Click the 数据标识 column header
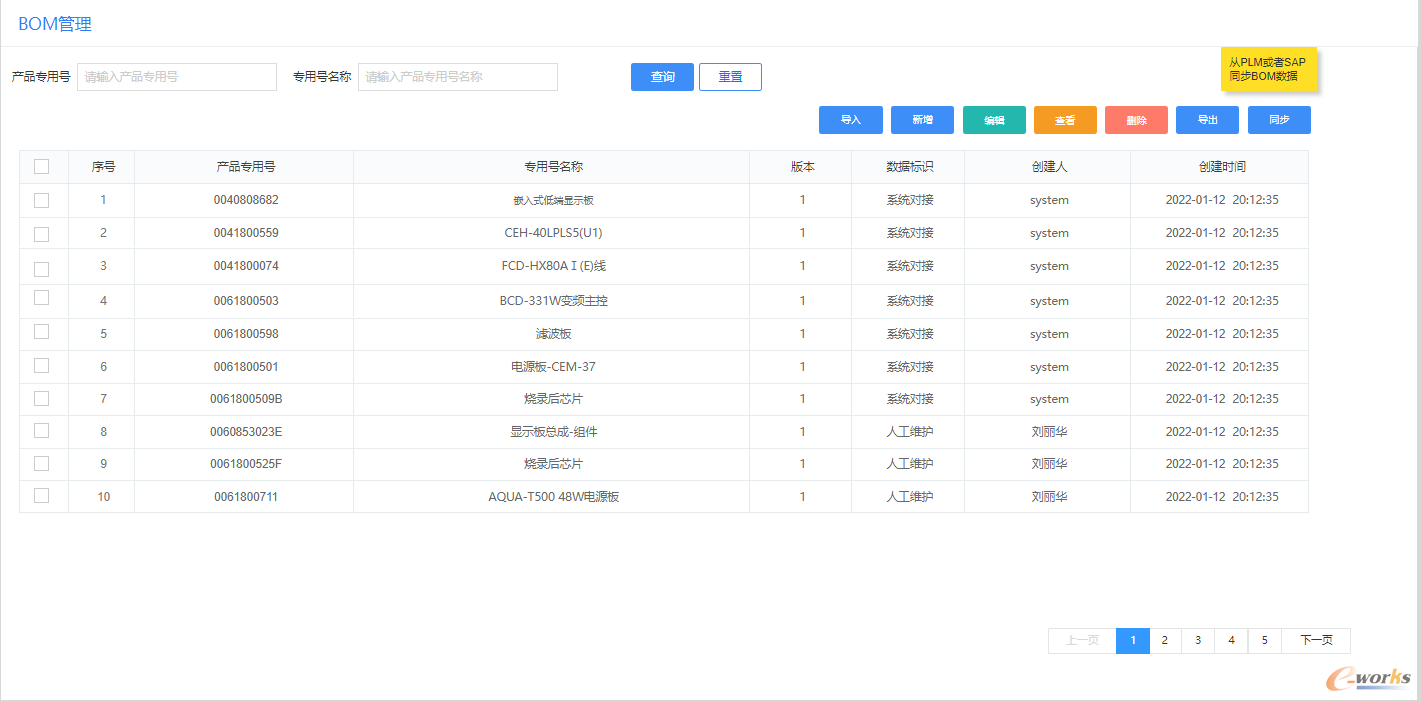This screenshot has height=701, width=1421. (x=910, y=167)
